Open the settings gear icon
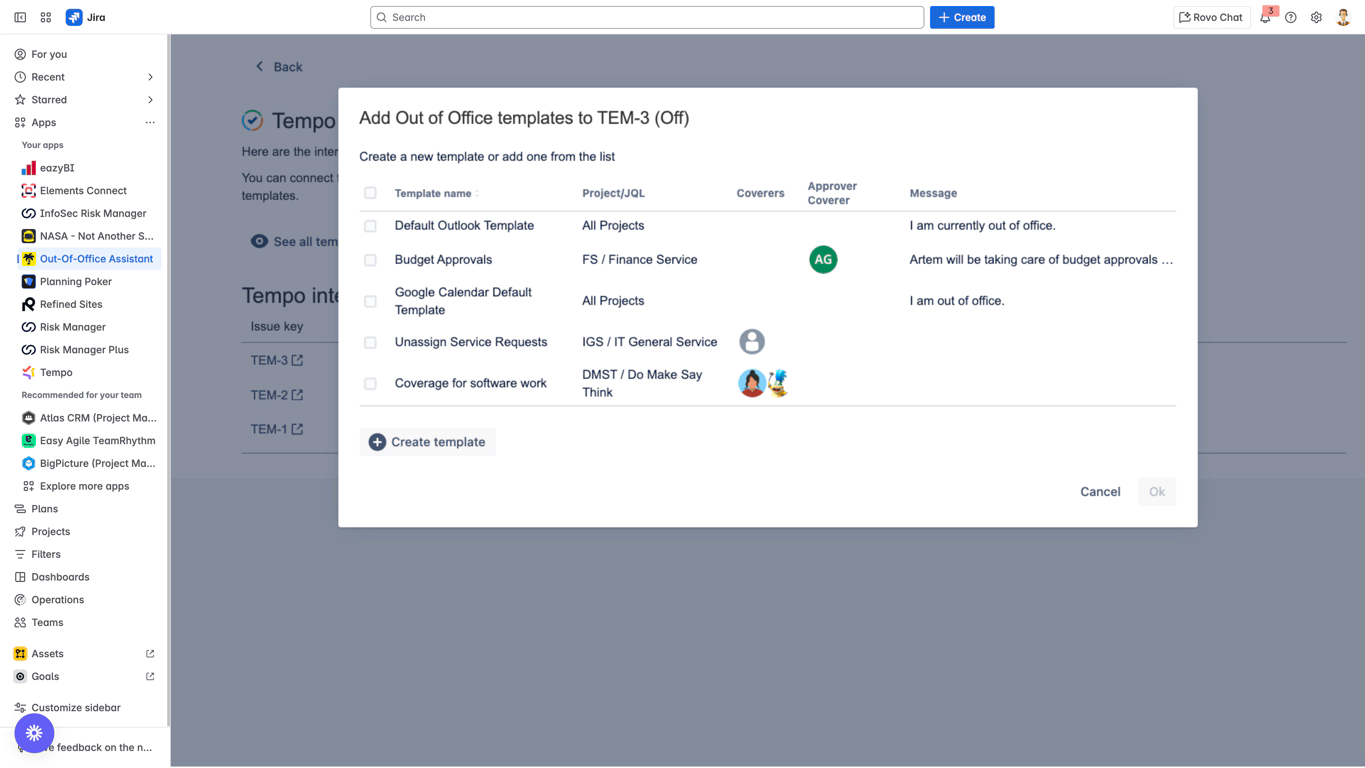The height and width of the screenshot is (768, 1365). (1316, 18)
